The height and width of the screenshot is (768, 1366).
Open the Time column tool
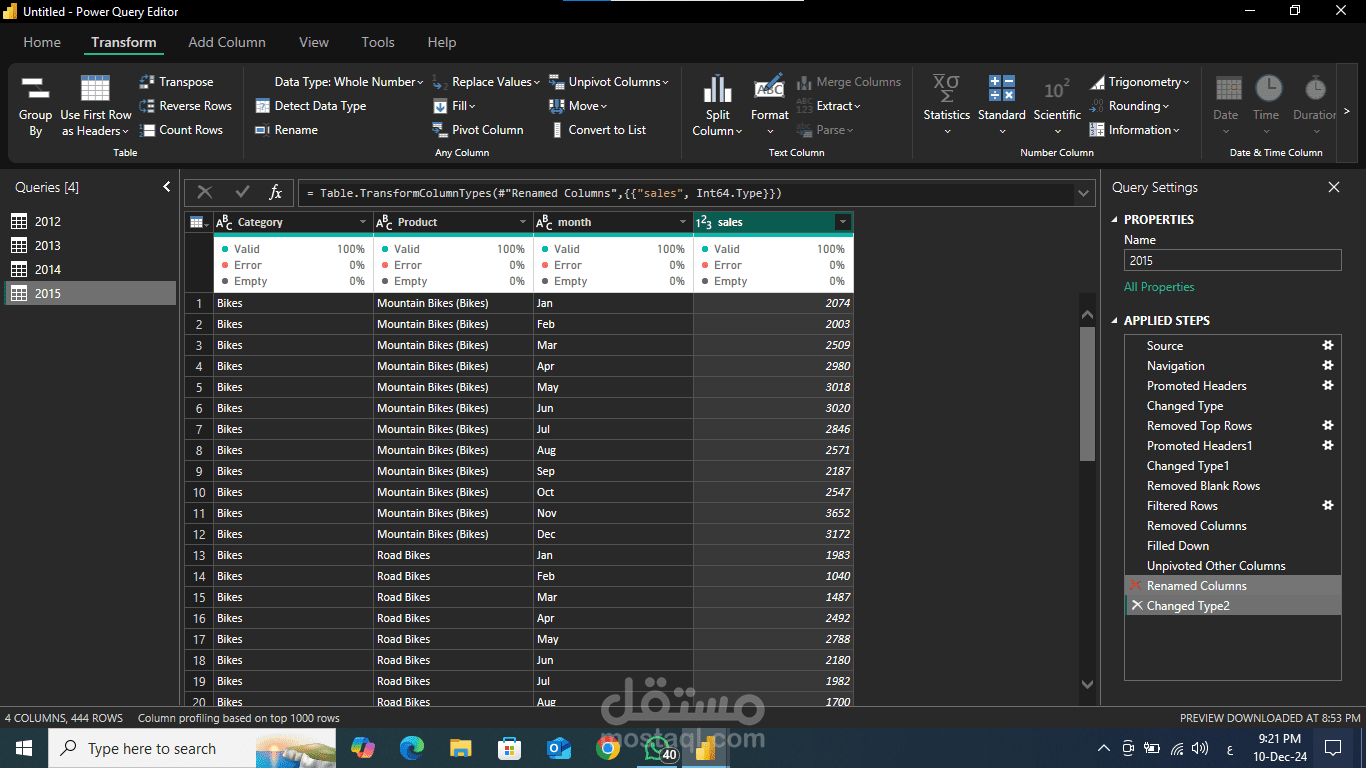coord(1267,106)
